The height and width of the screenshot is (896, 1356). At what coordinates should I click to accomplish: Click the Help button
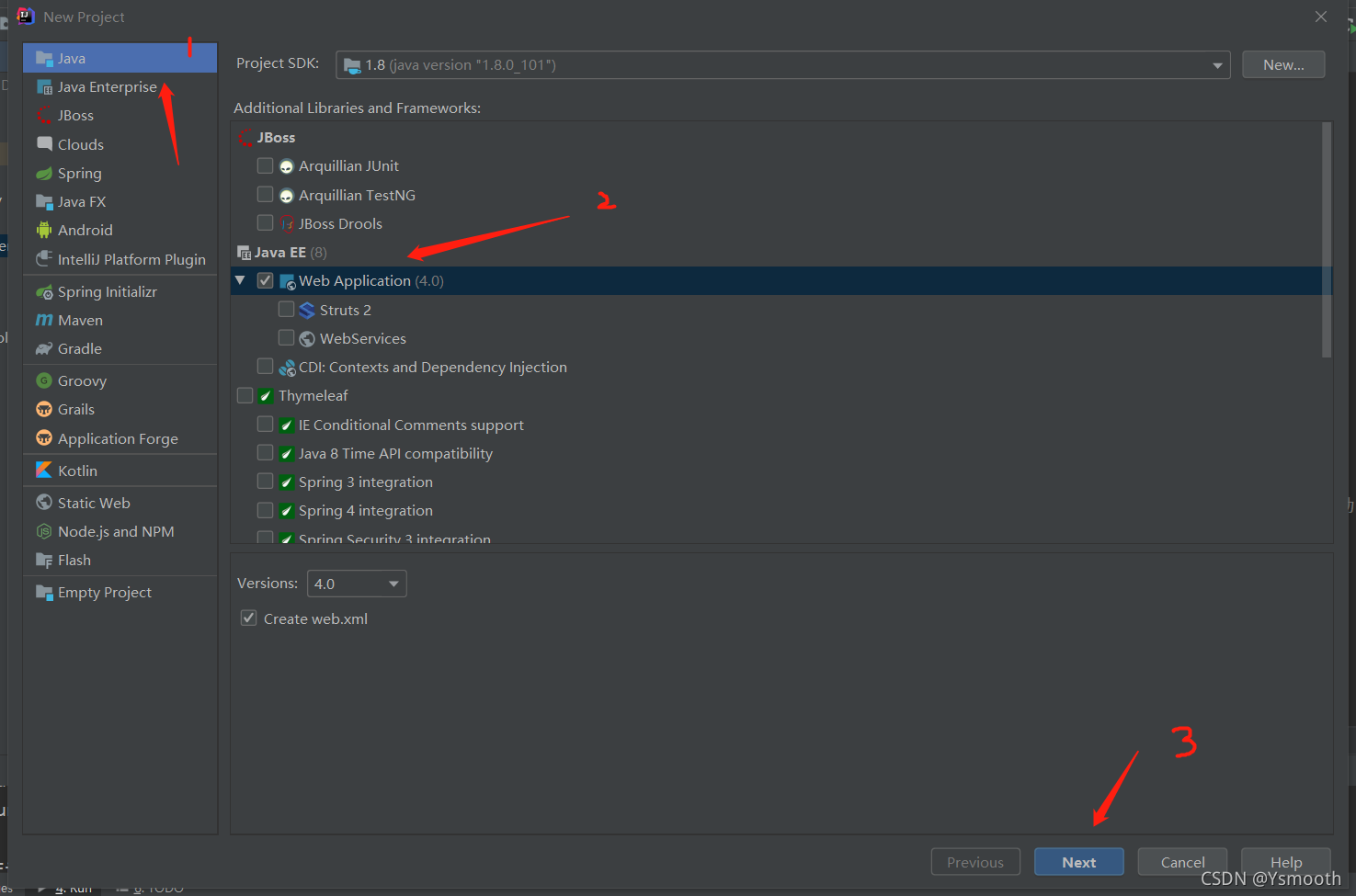(x=1286, y=862)
